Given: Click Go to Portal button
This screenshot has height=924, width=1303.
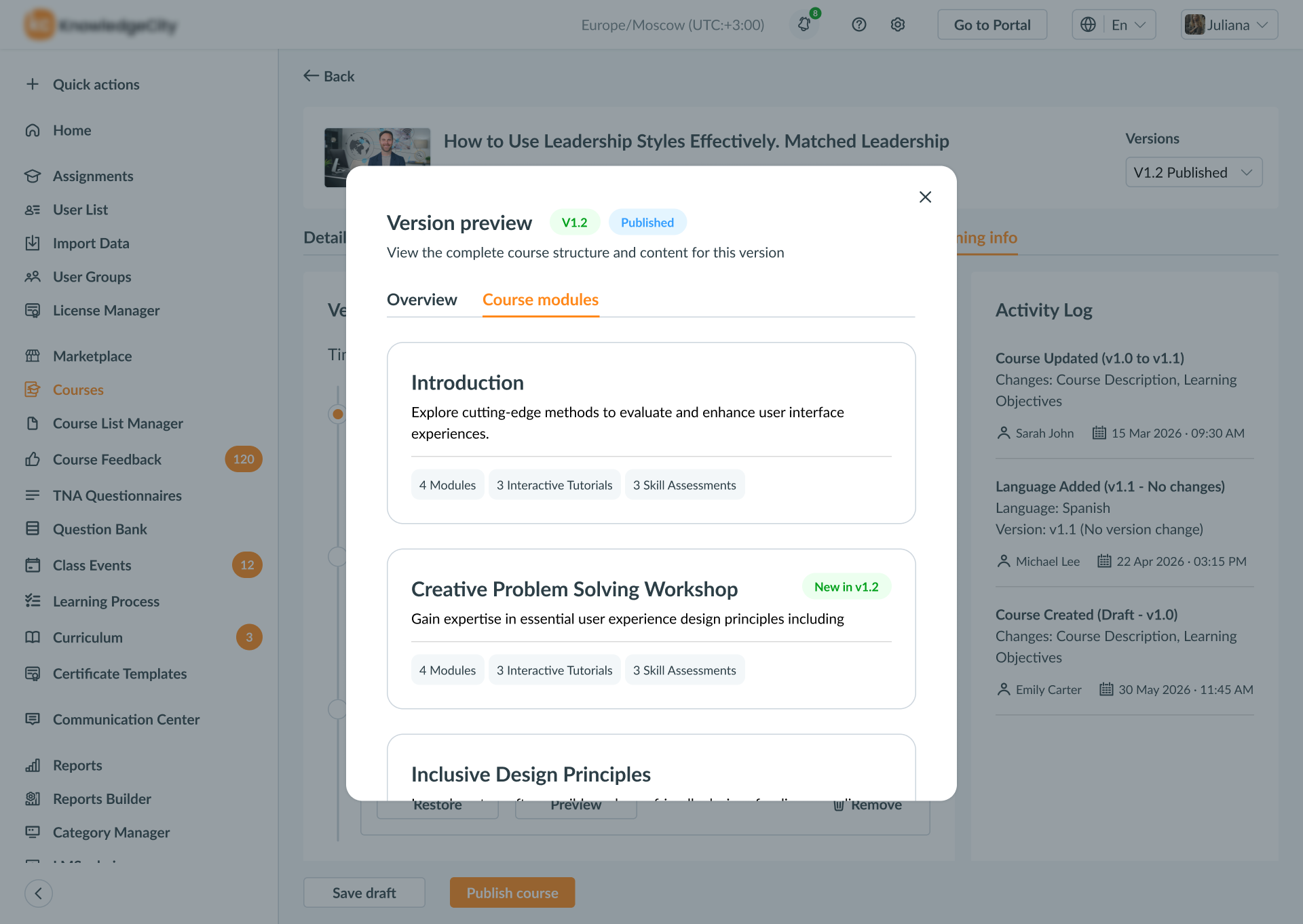Looking at the screenshot, I should point(992,24).
